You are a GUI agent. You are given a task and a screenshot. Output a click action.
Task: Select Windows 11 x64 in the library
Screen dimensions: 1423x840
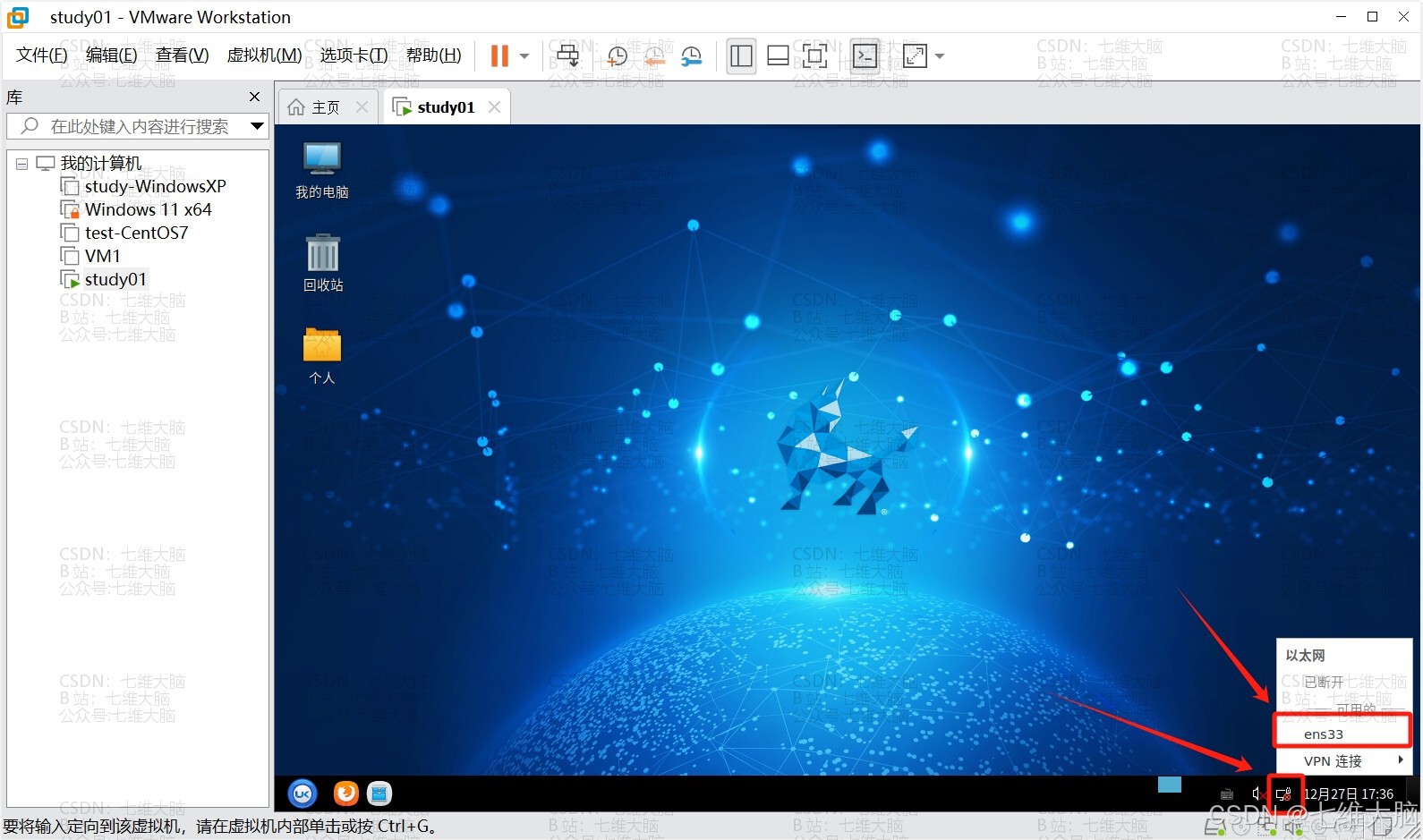[148, 209]
